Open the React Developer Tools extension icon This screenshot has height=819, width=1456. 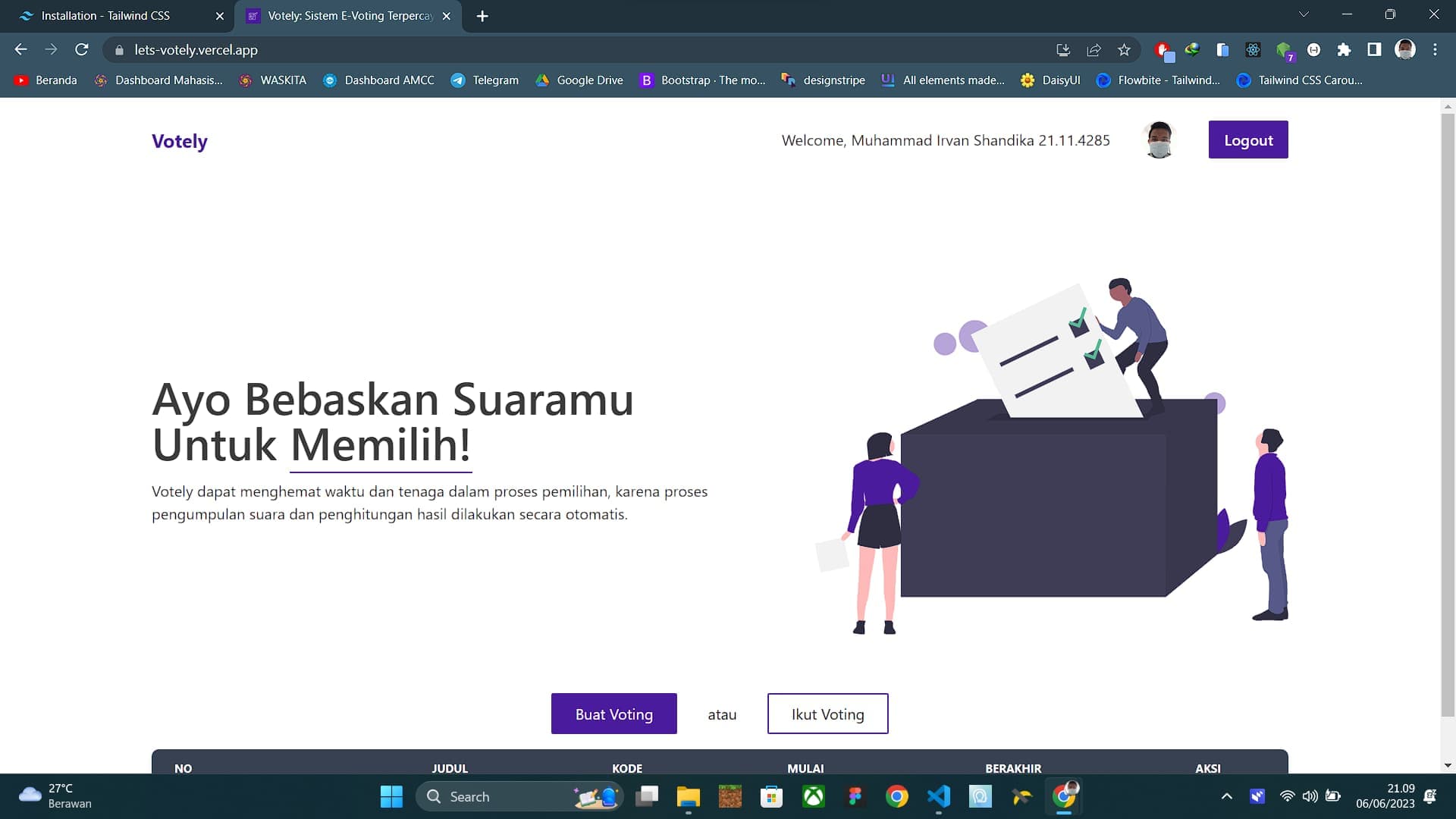click(1253, 50)
